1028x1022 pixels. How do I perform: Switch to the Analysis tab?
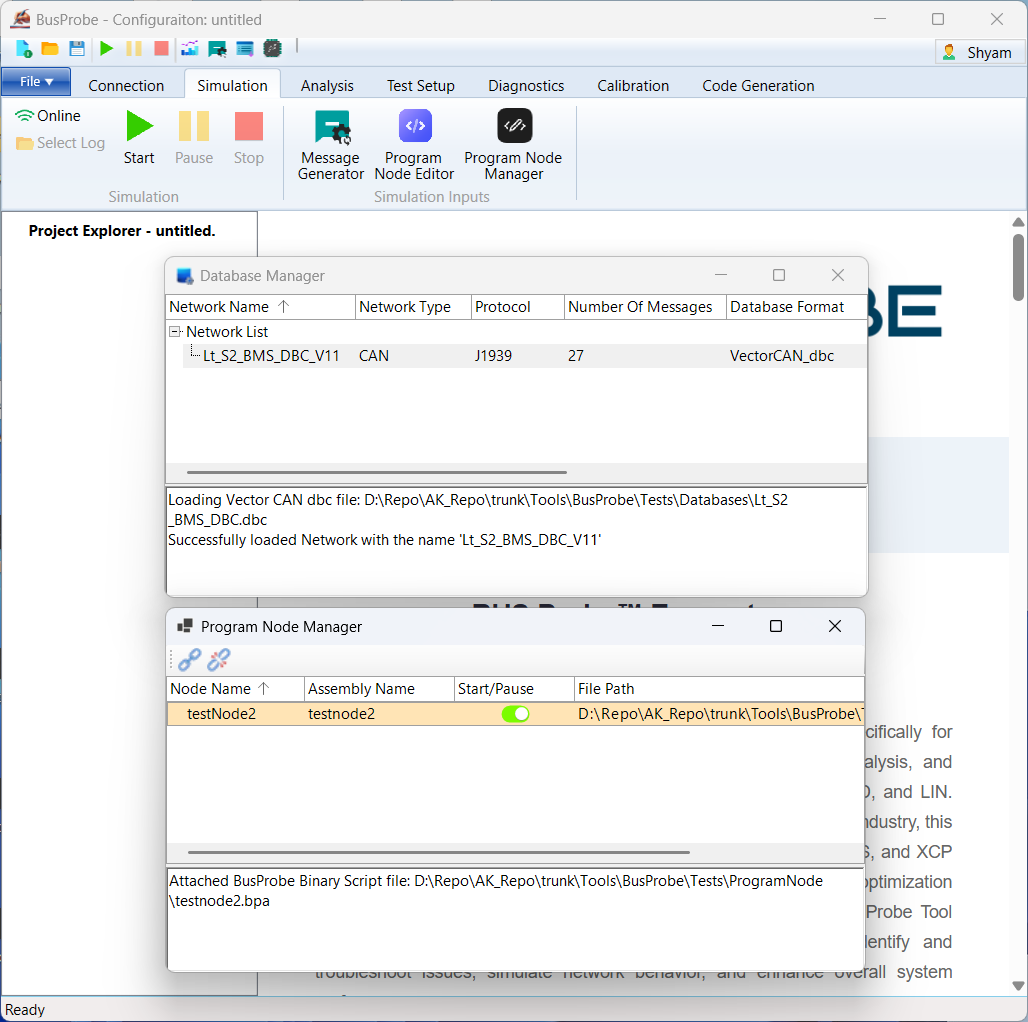click(327, 86)
